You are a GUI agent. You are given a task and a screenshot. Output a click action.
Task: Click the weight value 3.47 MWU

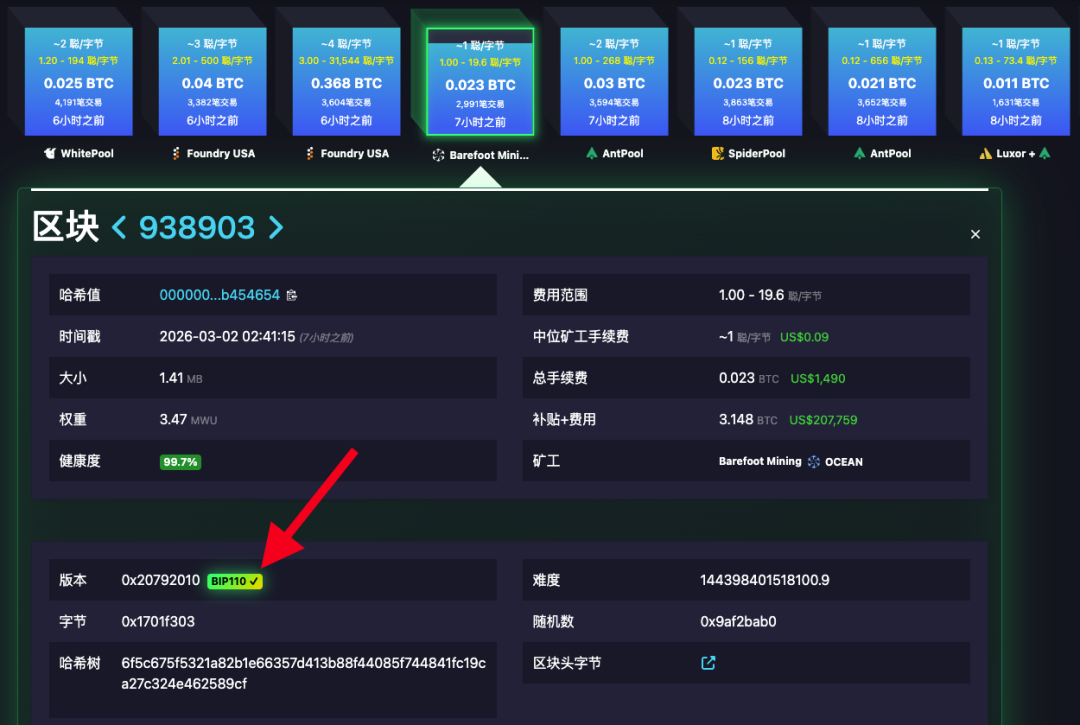188,419
